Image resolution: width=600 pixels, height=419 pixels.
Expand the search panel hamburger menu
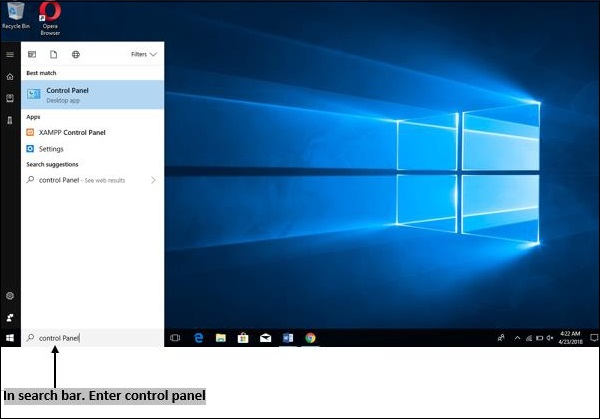point(10,54)
